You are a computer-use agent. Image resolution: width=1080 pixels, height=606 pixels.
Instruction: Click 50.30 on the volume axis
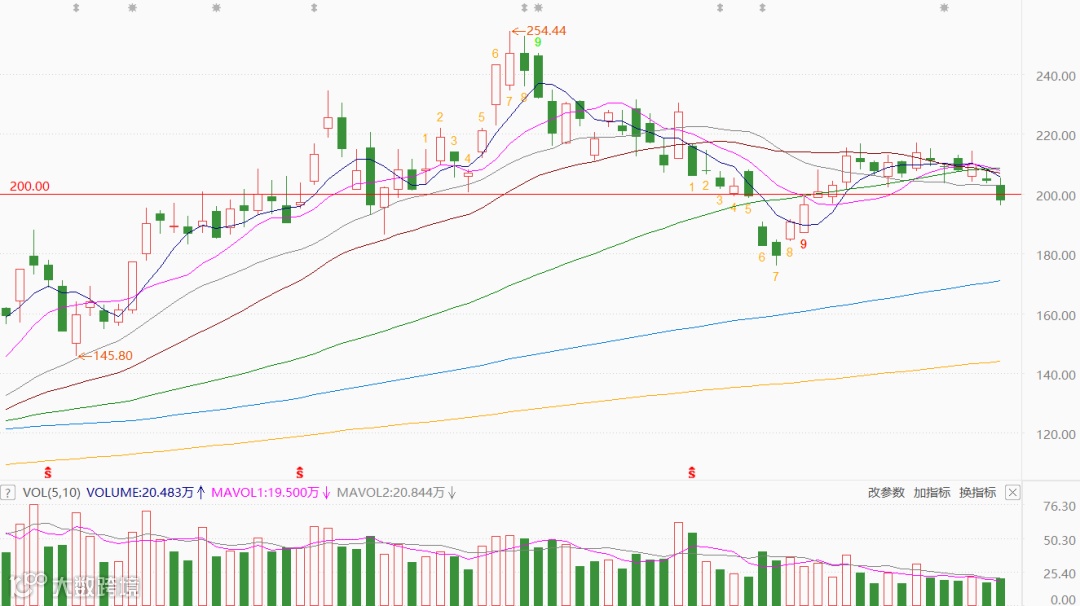click(x=1059, y=541)
